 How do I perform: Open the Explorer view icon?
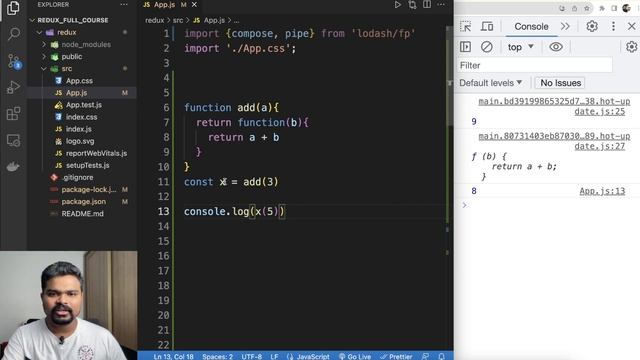point(13,8)
